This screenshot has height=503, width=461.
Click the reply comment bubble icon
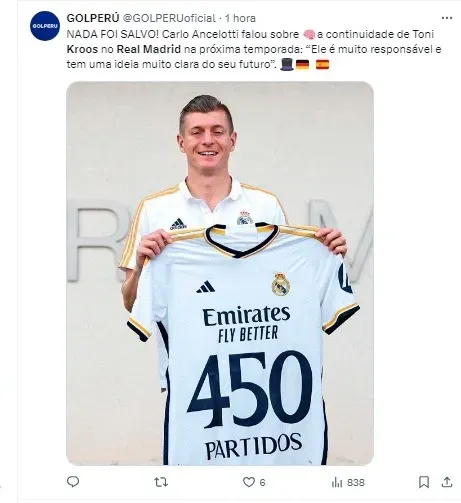click(73, 482)
